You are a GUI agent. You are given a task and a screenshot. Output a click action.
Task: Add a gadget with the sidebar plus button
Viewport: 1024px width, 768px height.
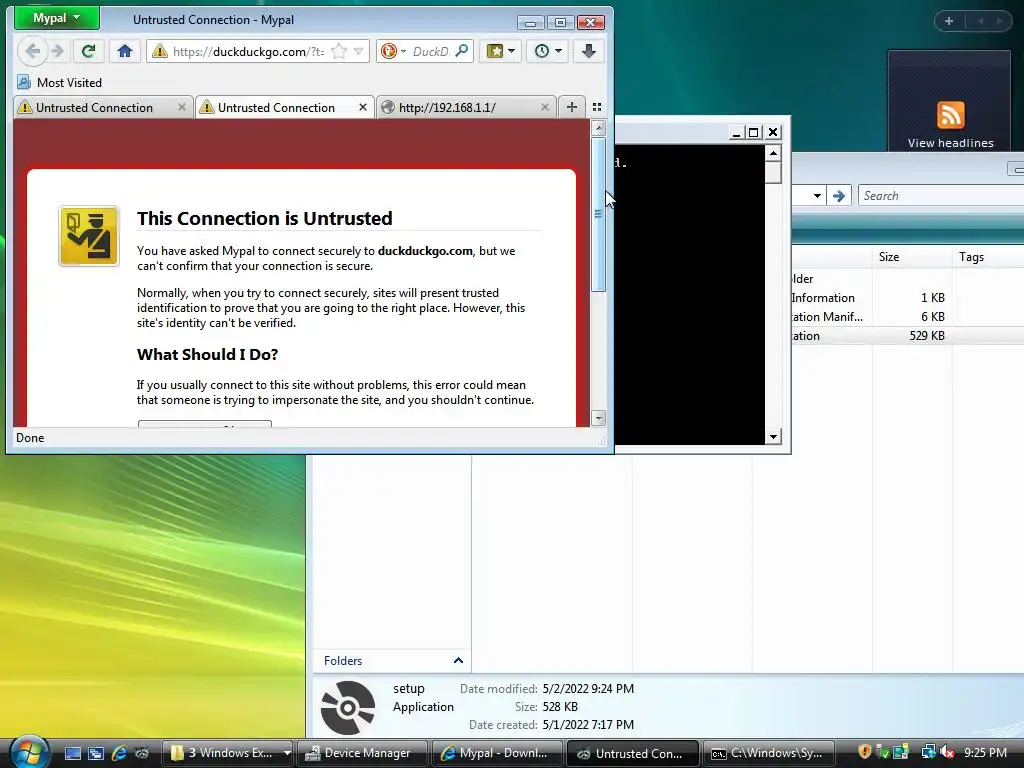949,21
